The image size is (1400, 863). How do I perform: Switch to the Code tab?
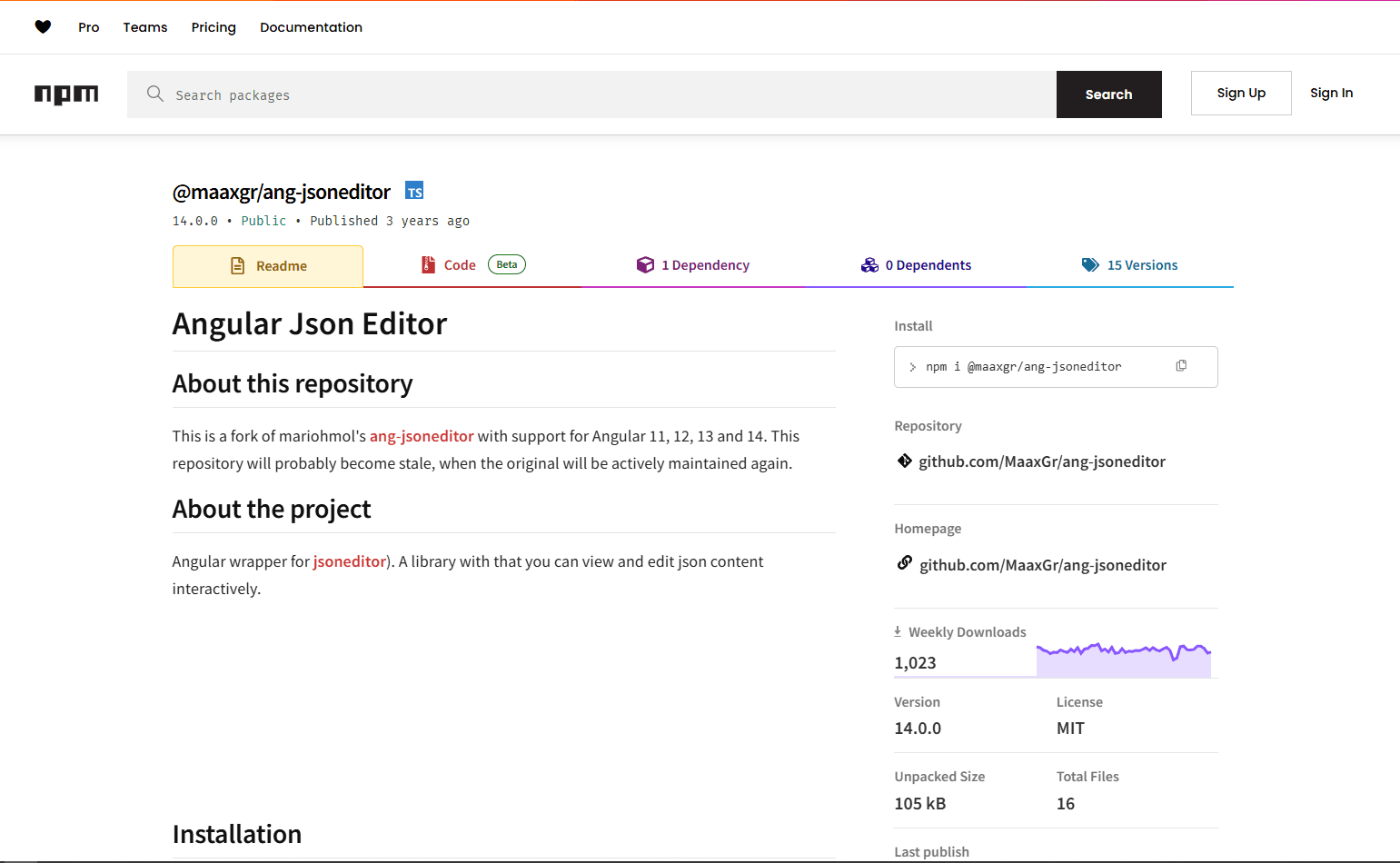pyautogui.click(x=460, y=264)
